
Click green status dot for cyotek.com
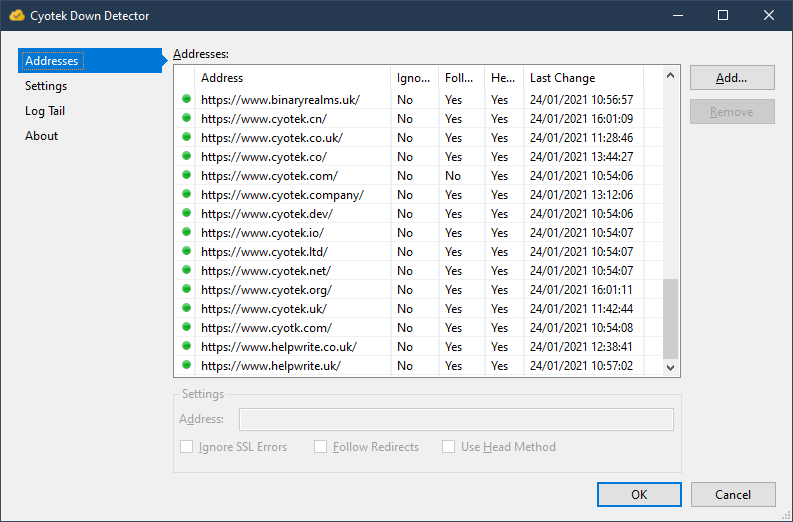186,175
